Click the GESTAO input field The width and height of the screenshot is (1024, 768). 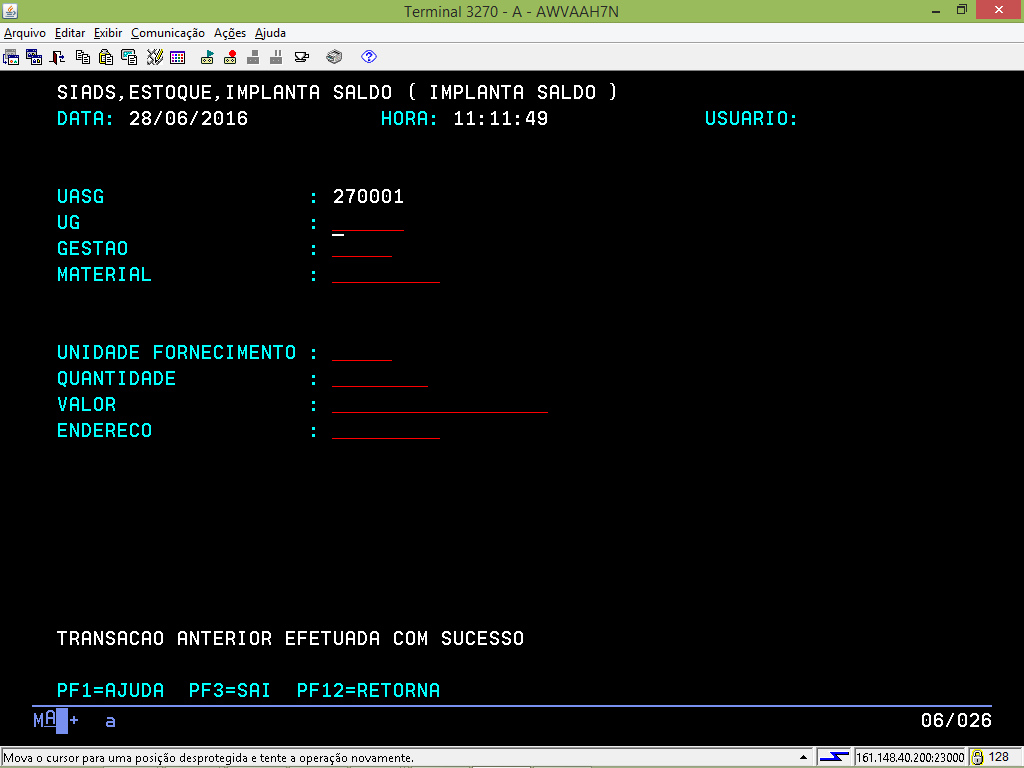click(362, 249)
